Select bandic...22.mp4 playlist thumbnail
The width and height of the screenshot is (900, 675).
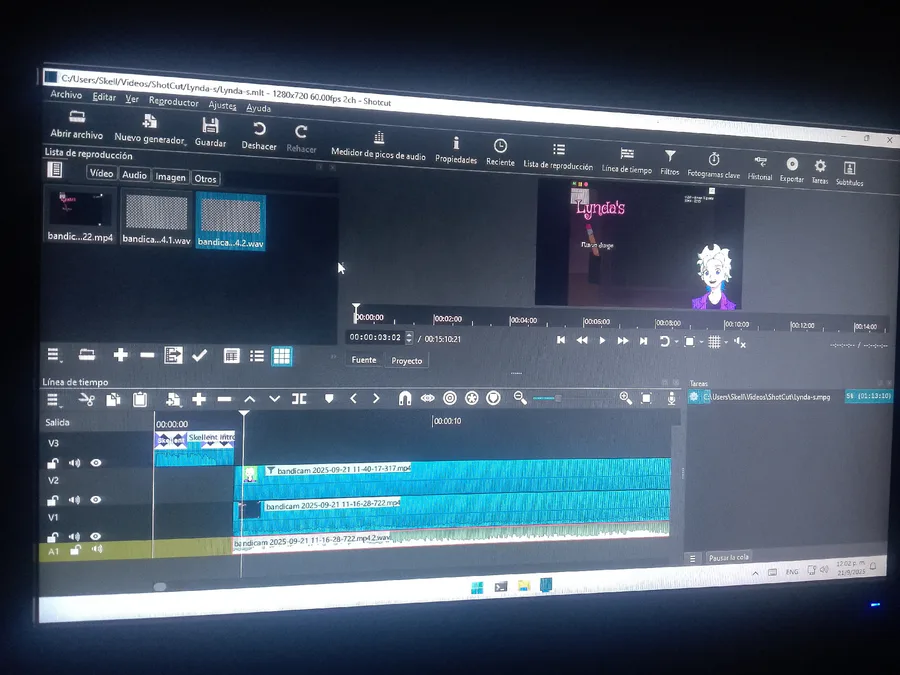pyautogui.click(x=80, y=216)
